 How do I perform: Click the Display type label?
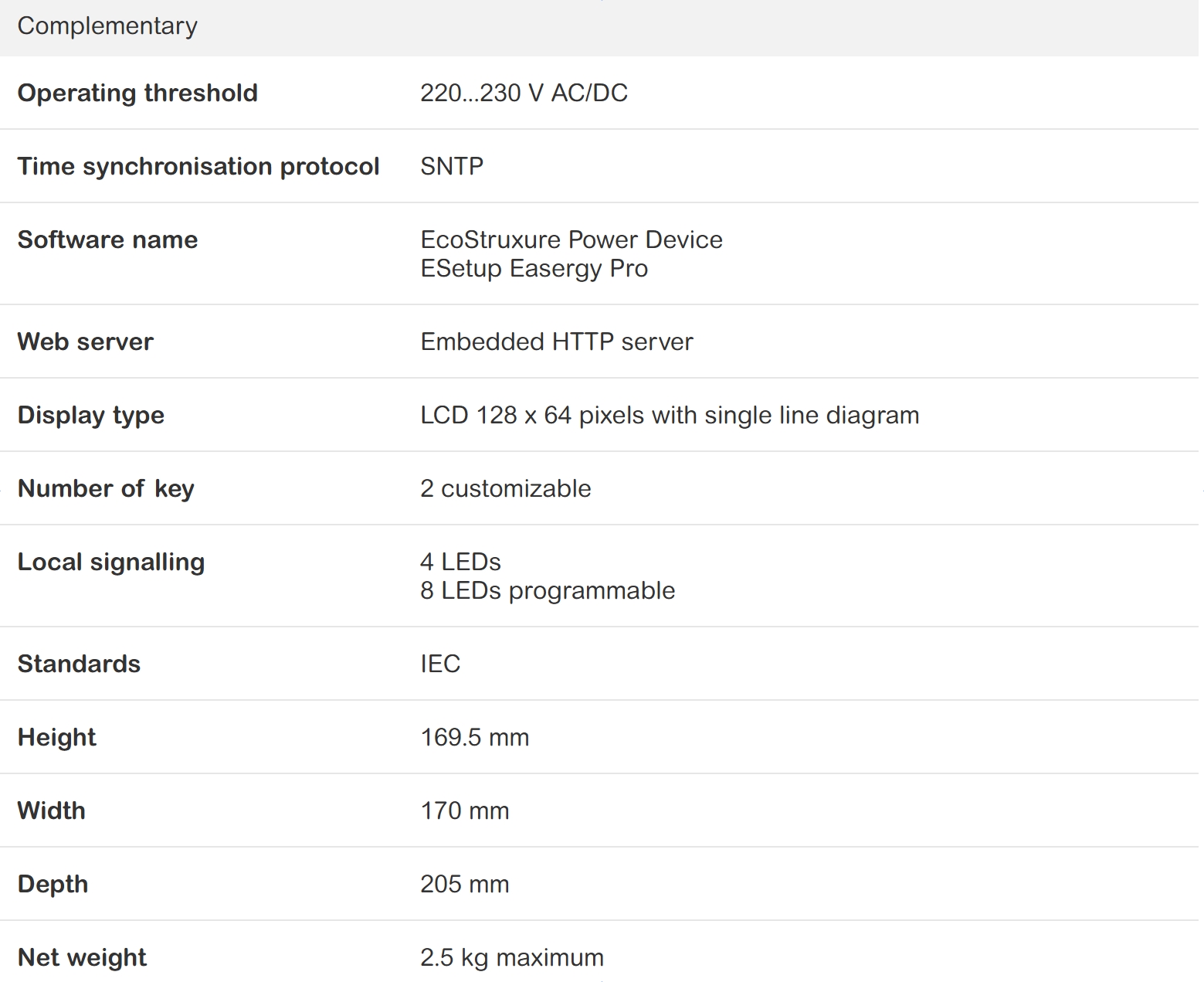[90, 415]
